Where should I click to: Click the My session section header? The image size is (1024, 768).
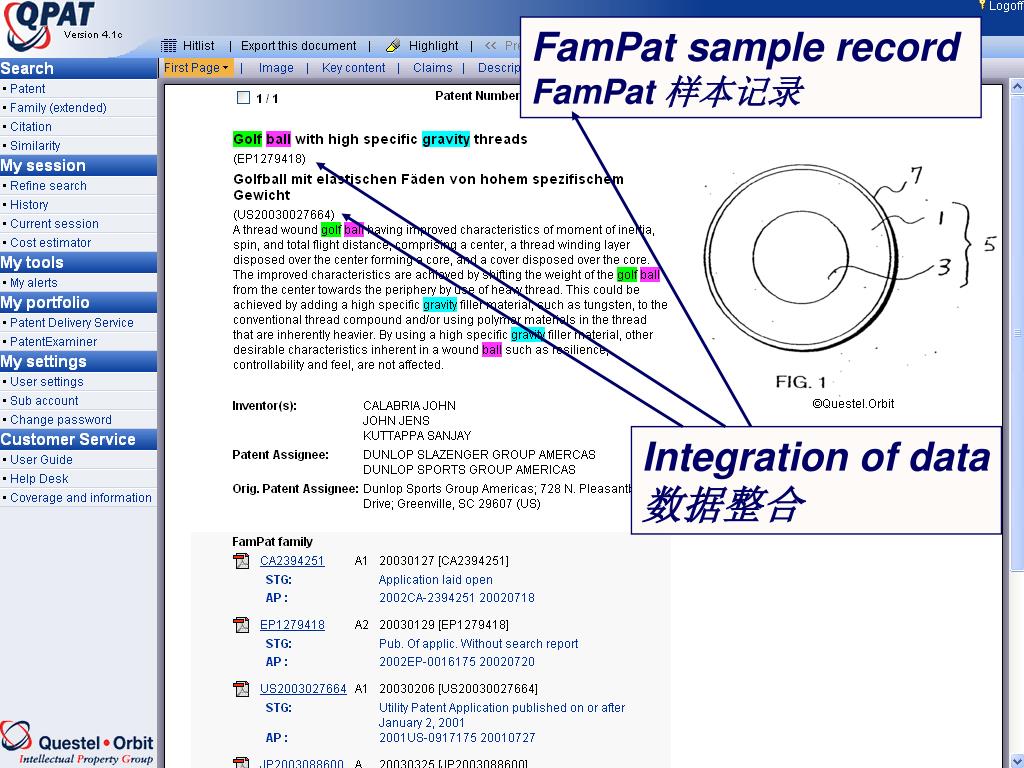[78, 166]
